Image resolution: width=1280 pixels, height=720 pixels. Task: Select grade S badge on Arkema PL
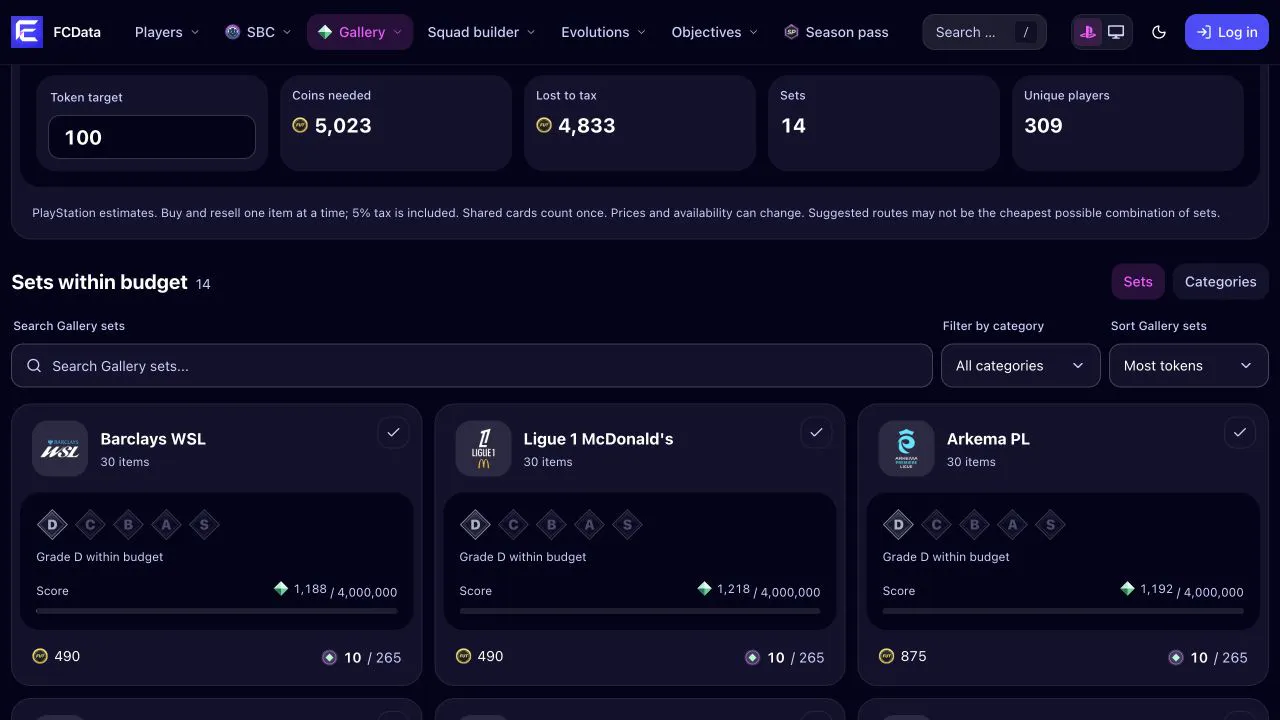click(1050, 524)
